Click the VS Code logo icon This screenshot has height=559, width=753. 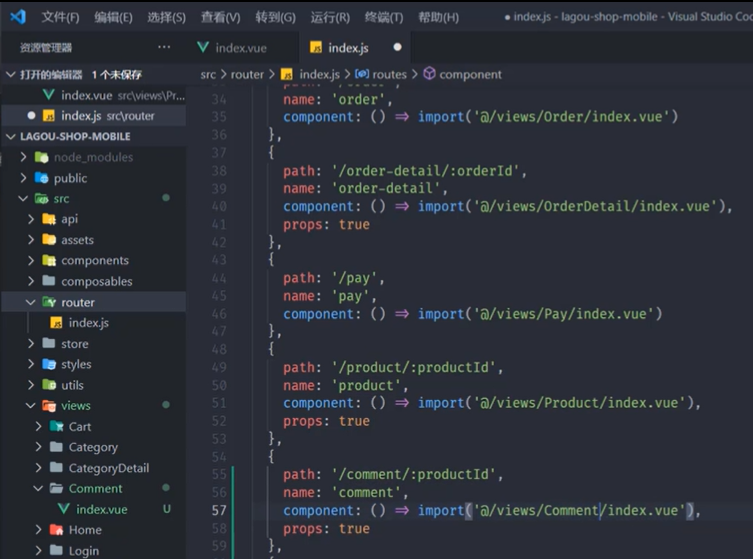tap(18, 17)
